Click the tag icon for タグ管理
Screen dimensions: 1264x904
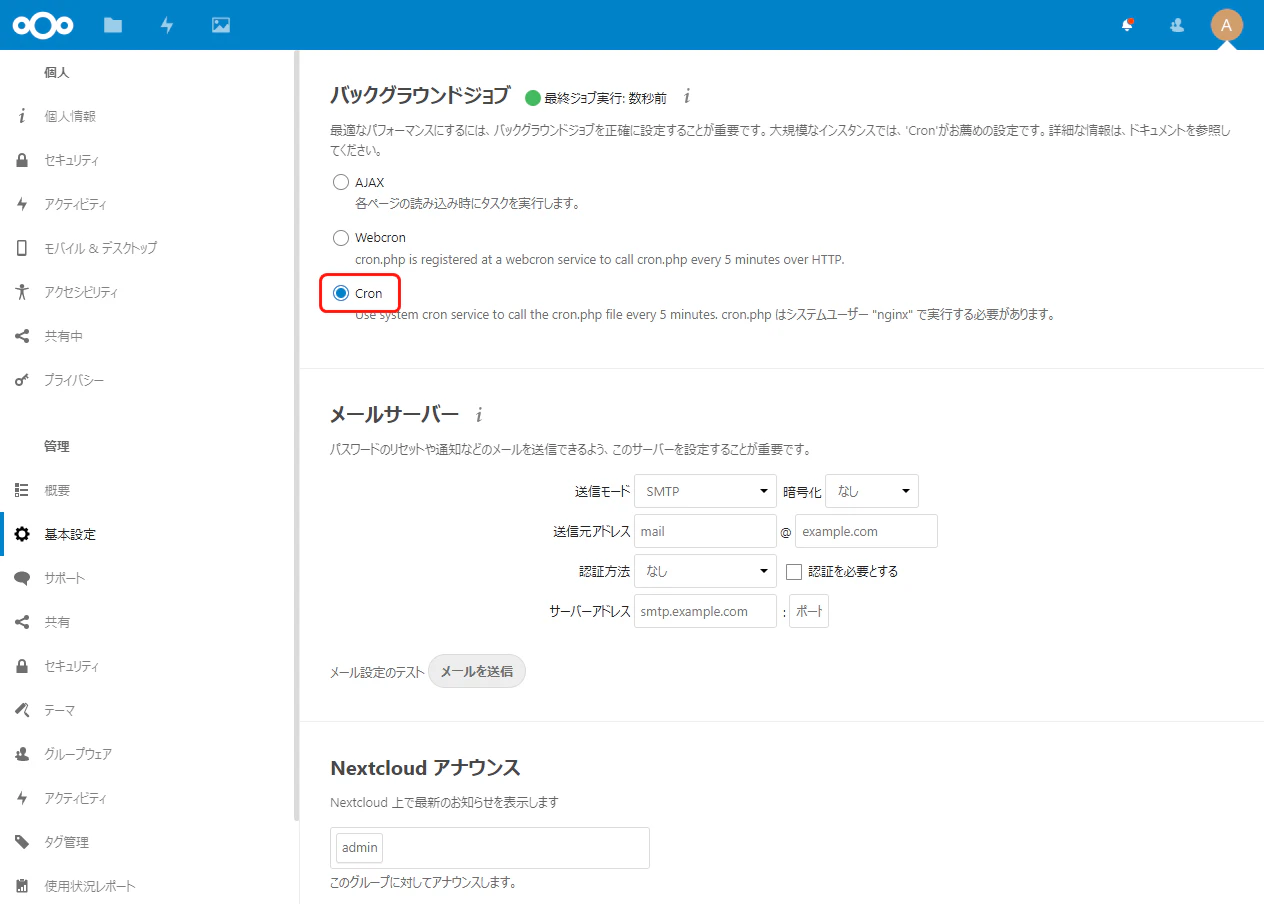pyautogui.click(x=22, y=842)
